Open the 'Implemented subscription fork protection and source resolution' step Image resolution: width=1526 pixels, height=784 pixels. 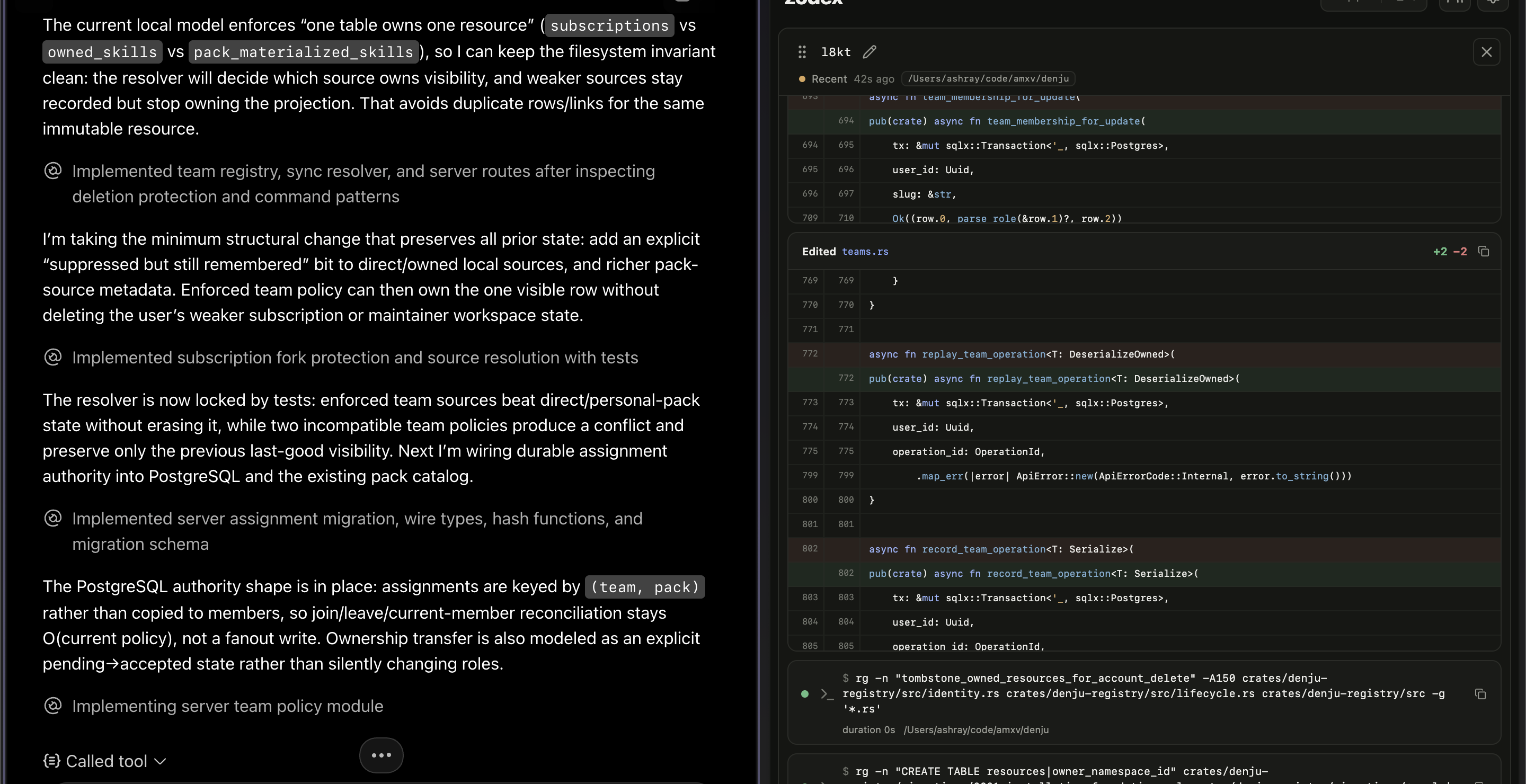[355, 358]
